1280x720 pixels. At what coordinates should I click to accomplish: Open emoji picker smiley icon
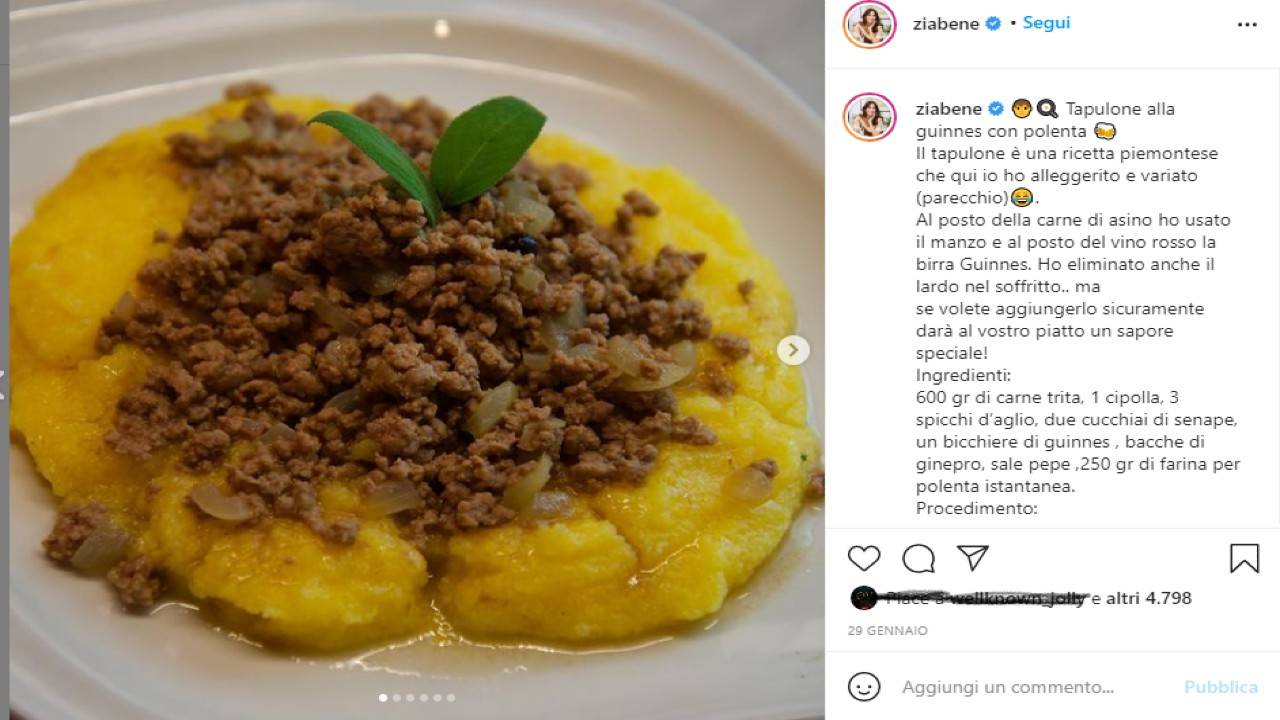pos(864,687)
